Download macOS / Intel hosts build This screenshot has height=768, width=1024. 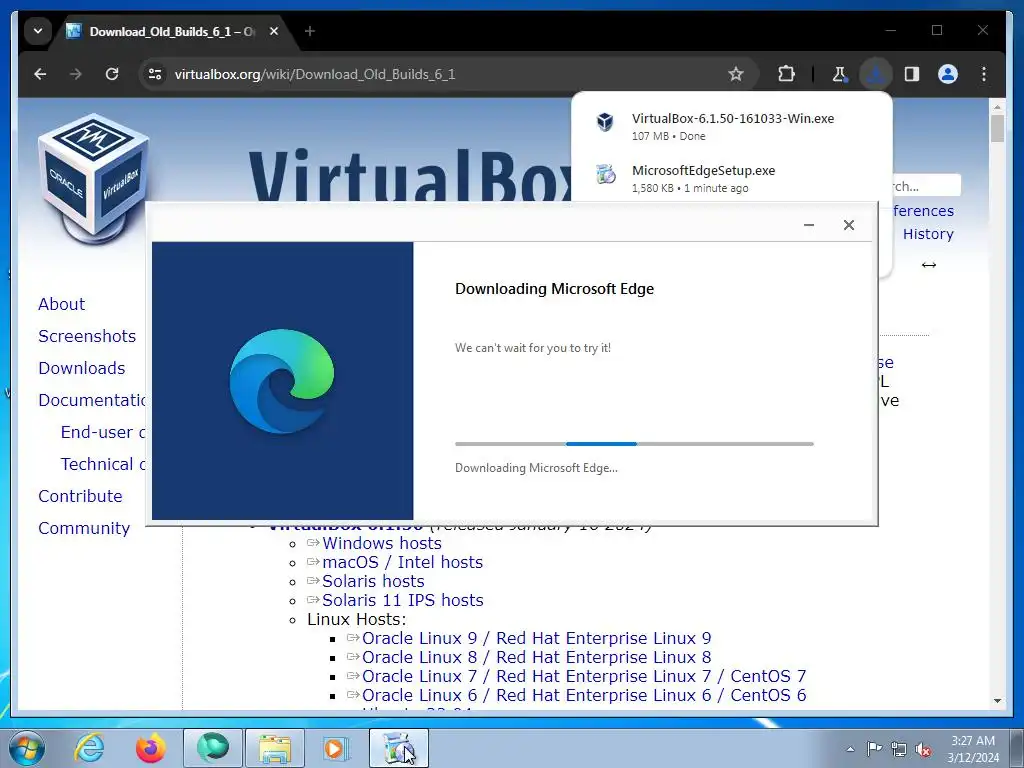point(402,562)
